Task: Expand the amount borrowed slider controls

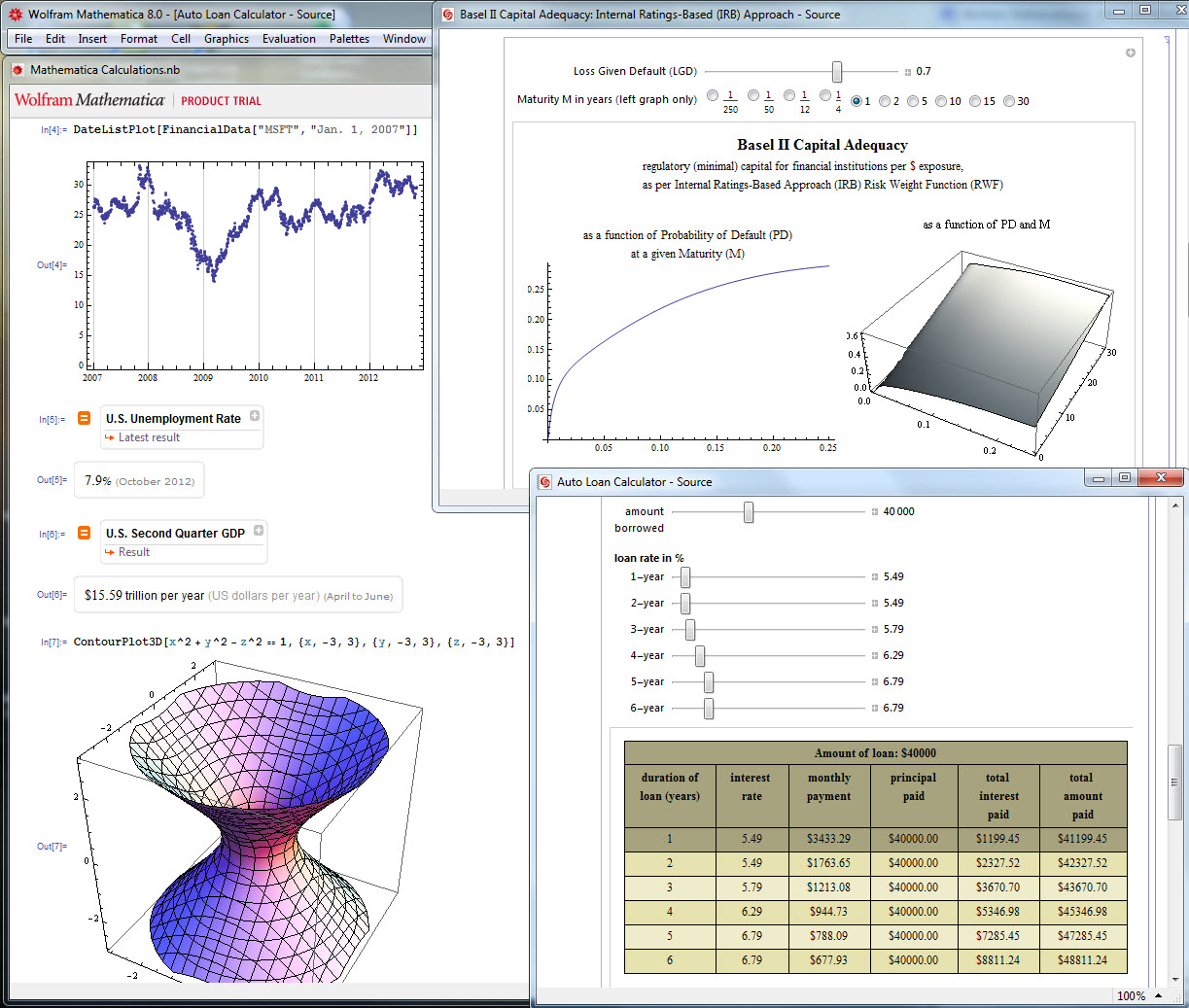Action: point(875,511)
